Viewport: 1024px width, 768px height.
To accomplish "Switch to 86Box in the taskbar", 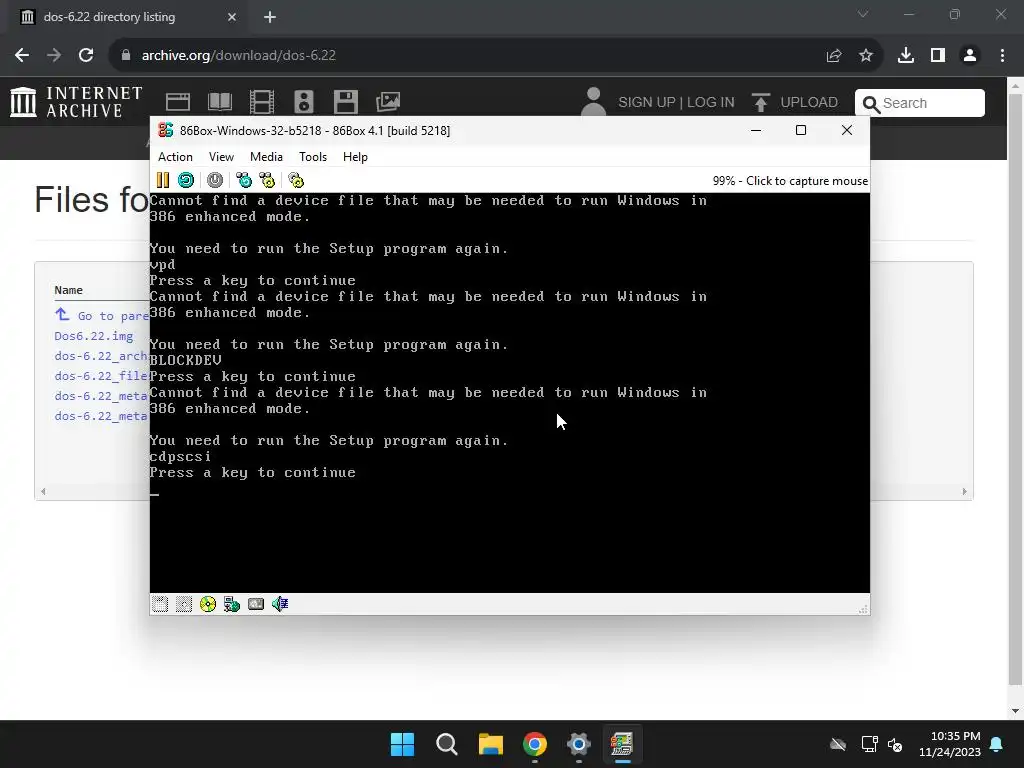I will tap(622, 744).
